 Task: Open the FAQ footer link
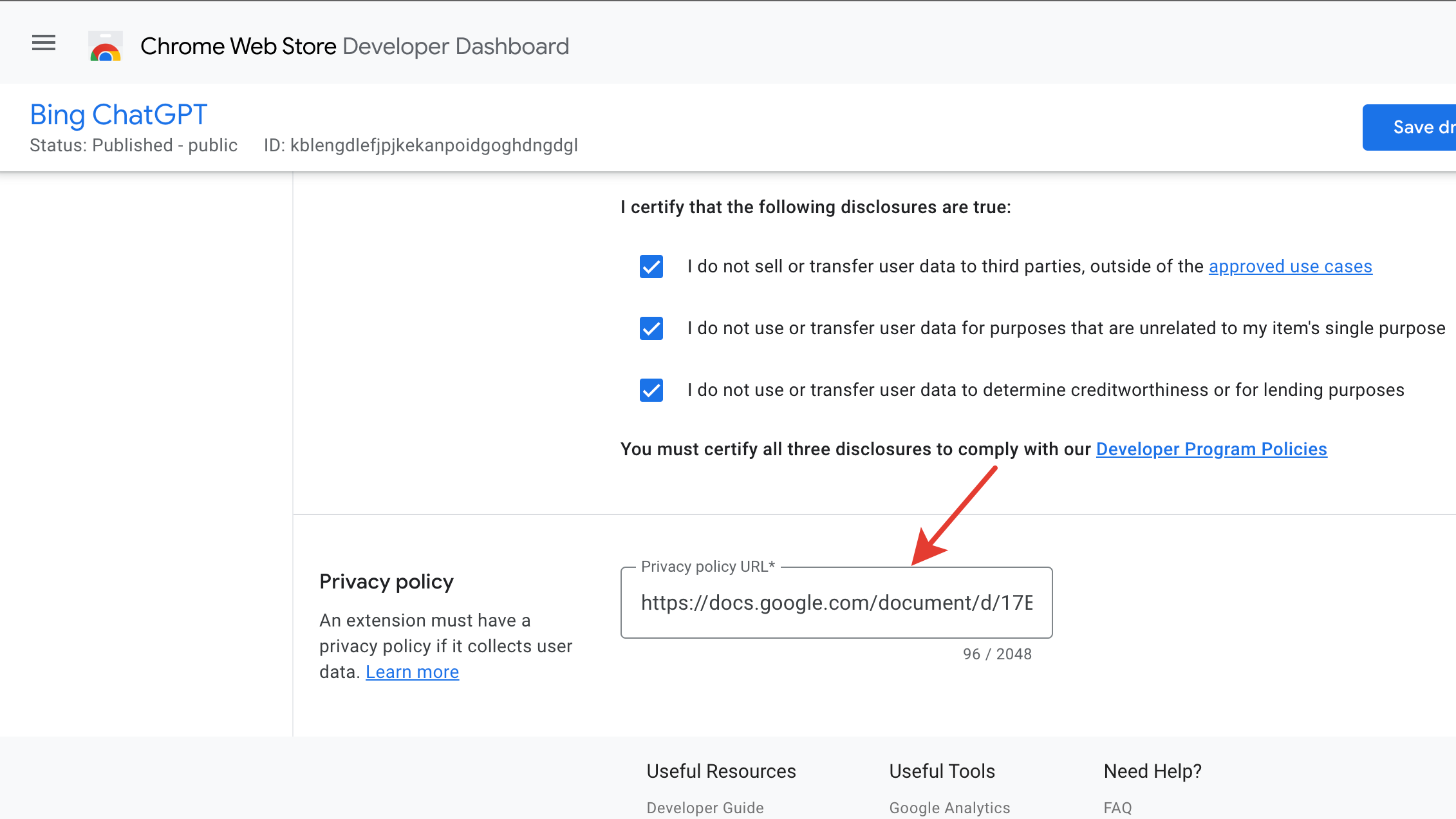(1117, 807)
